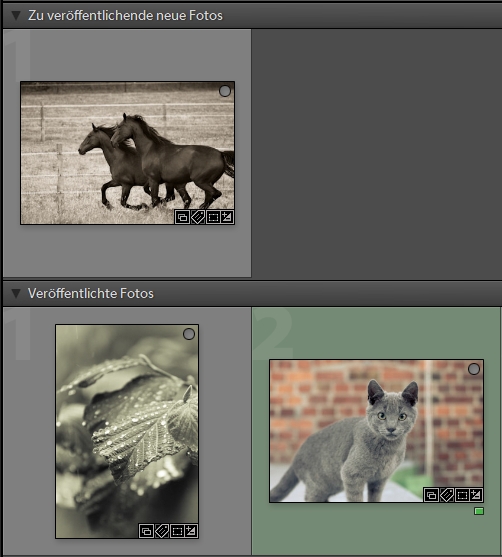Open crop badge on the cat photo
502x557 pixels.
[x=462, y=495]
